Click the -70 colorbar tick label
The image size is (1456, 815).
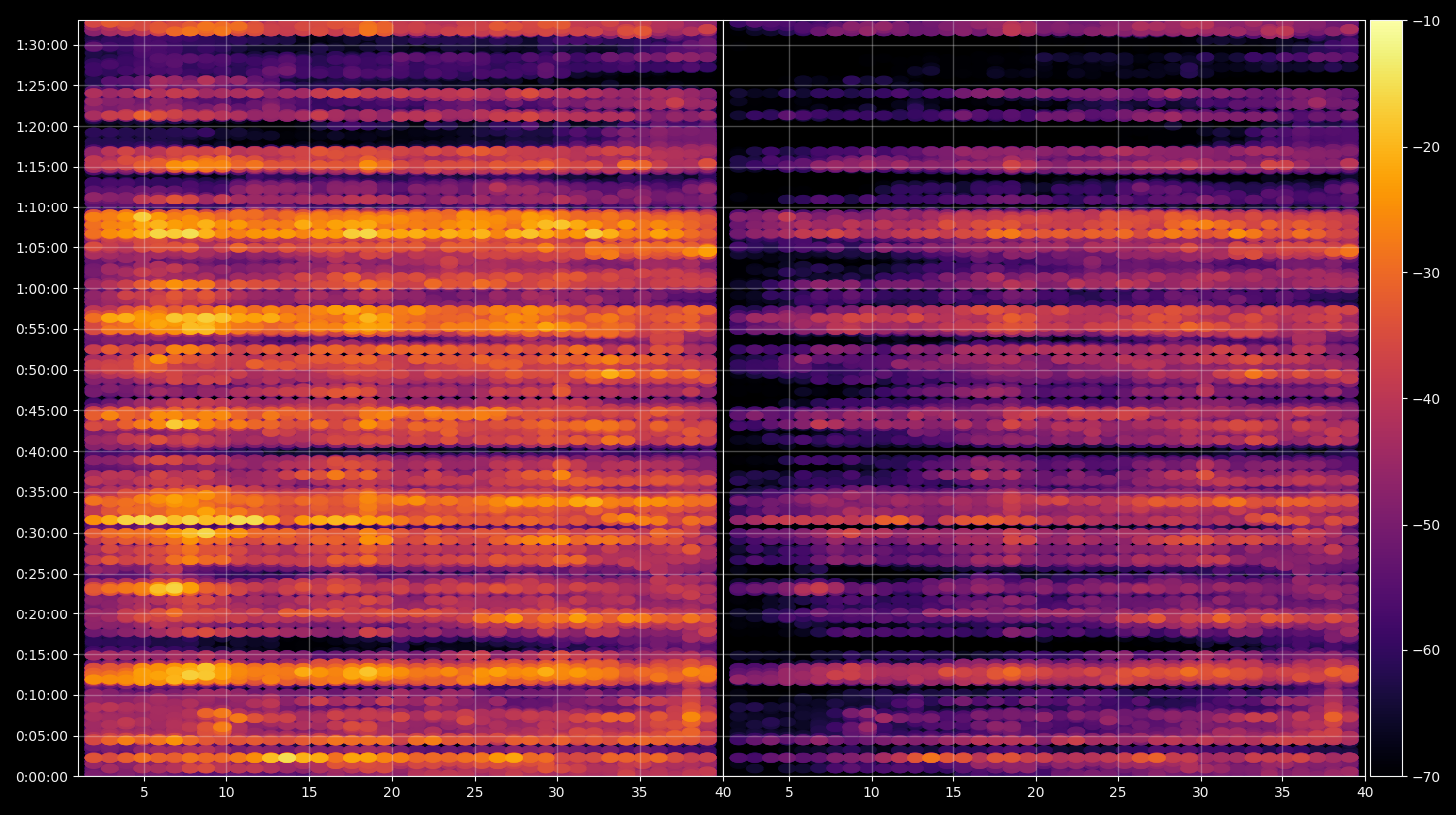point(1426,777)
